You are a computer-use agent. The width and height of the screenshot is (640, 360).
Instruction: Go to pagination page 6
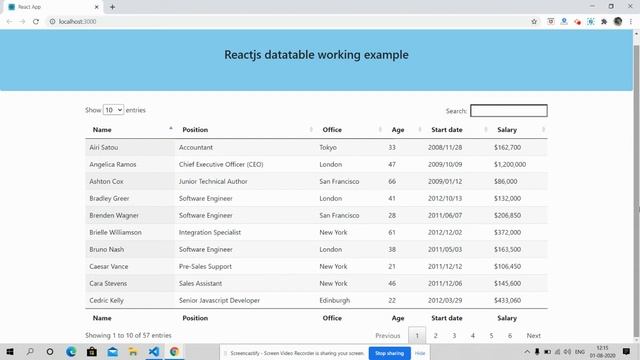tap(510, 336)
